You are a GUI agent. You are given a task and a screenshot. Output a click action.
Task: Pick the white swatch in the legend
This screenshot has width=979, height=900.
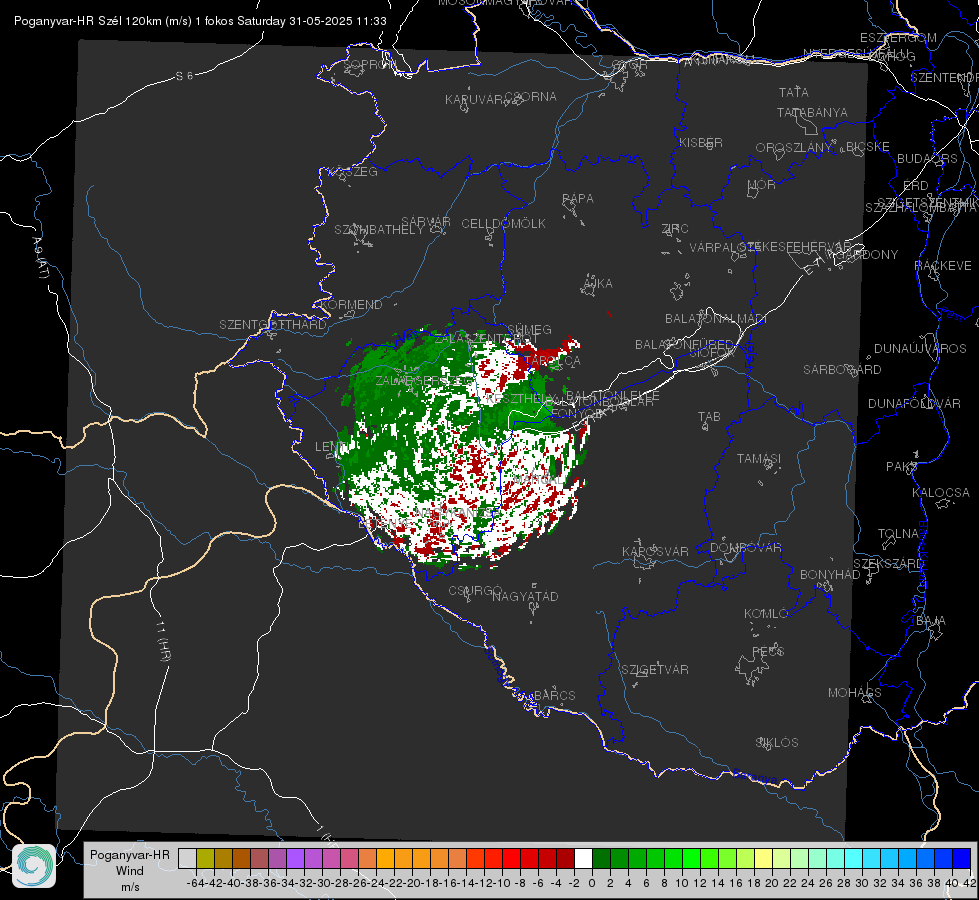(583, 858)
